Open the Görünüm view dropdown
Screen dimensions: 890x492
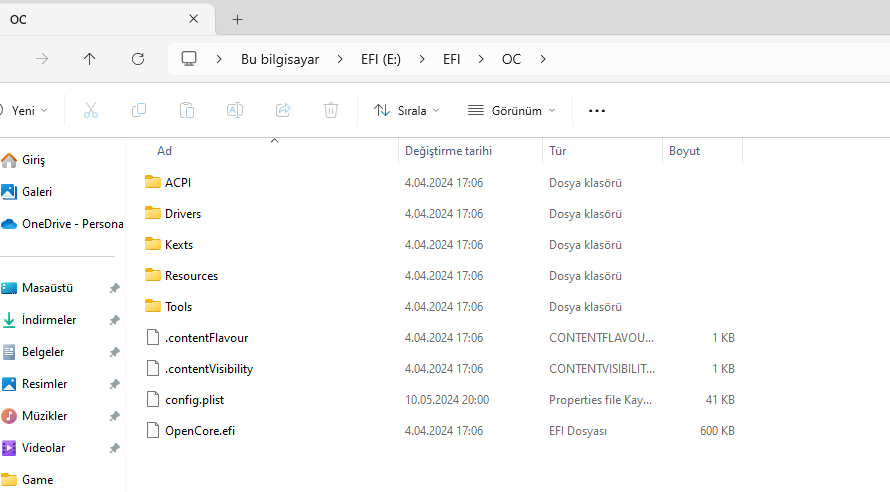[511, 111]
